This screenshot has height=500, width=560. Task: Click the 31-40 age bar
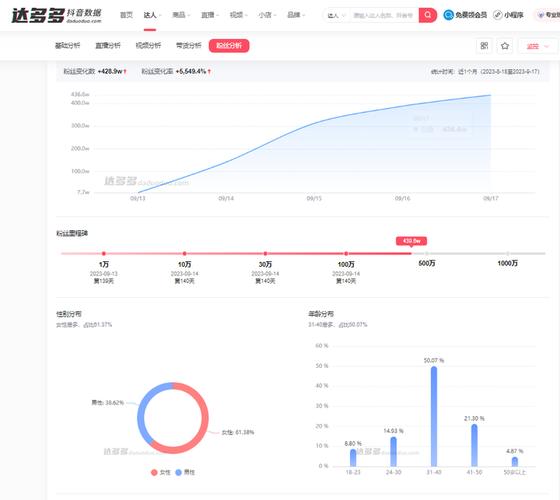tap(434, 416)
